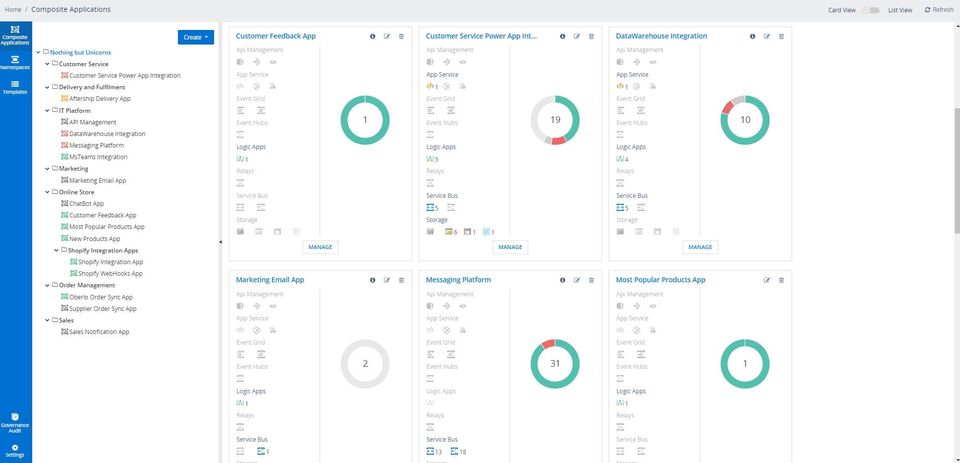Click Storage blob icon showing 6
This screenshot has width=960, height=463.
tap(449, 232)
